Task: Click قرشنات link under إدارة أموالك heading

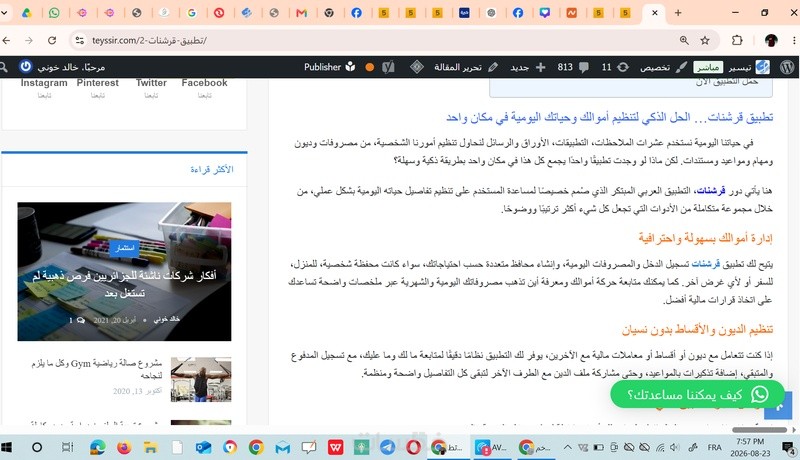Action: tap(706, 264)
